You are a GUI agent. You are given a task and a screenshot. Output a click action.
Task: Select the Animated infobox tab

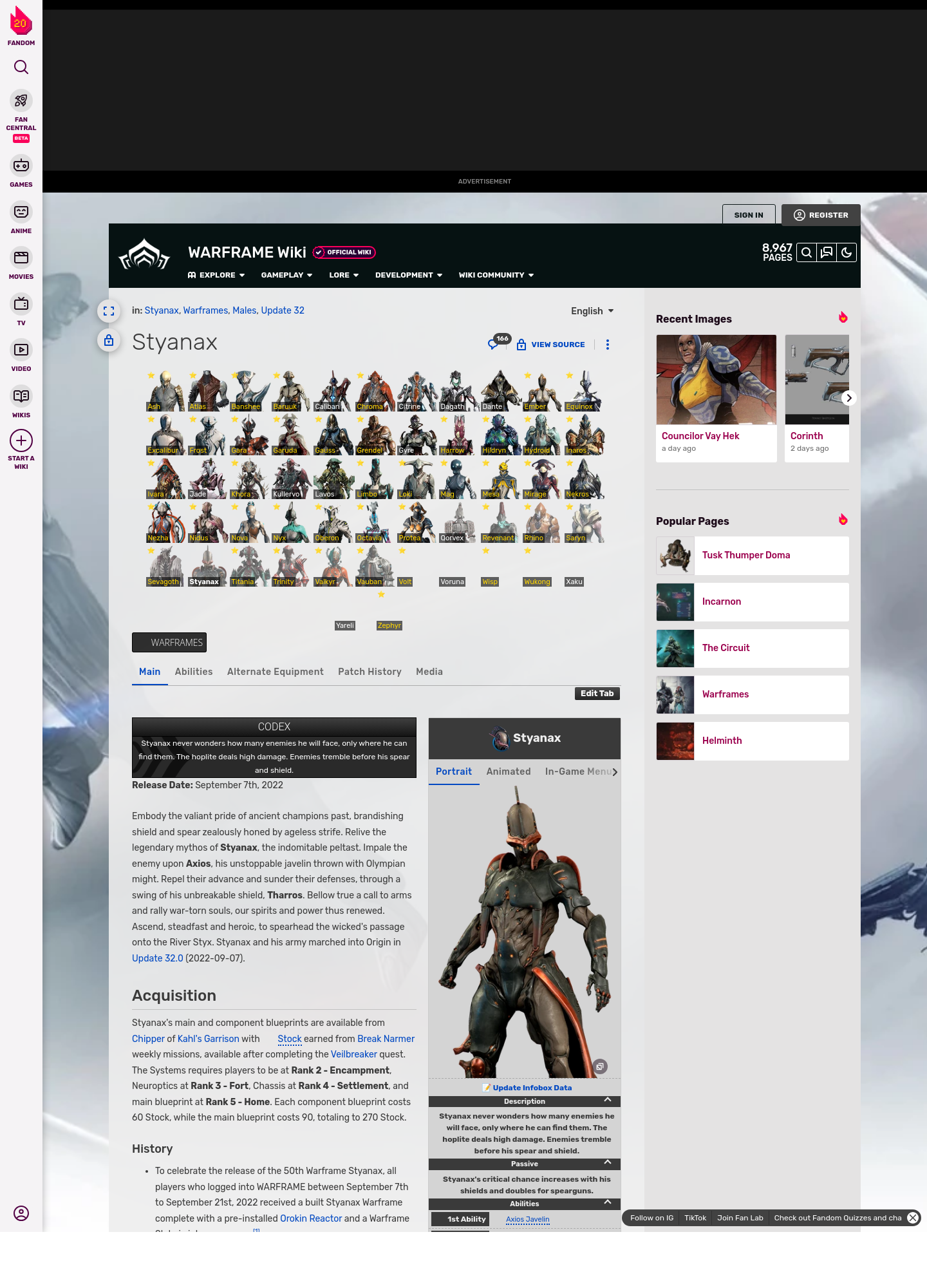pyautogui.click(x=509, y=772)
